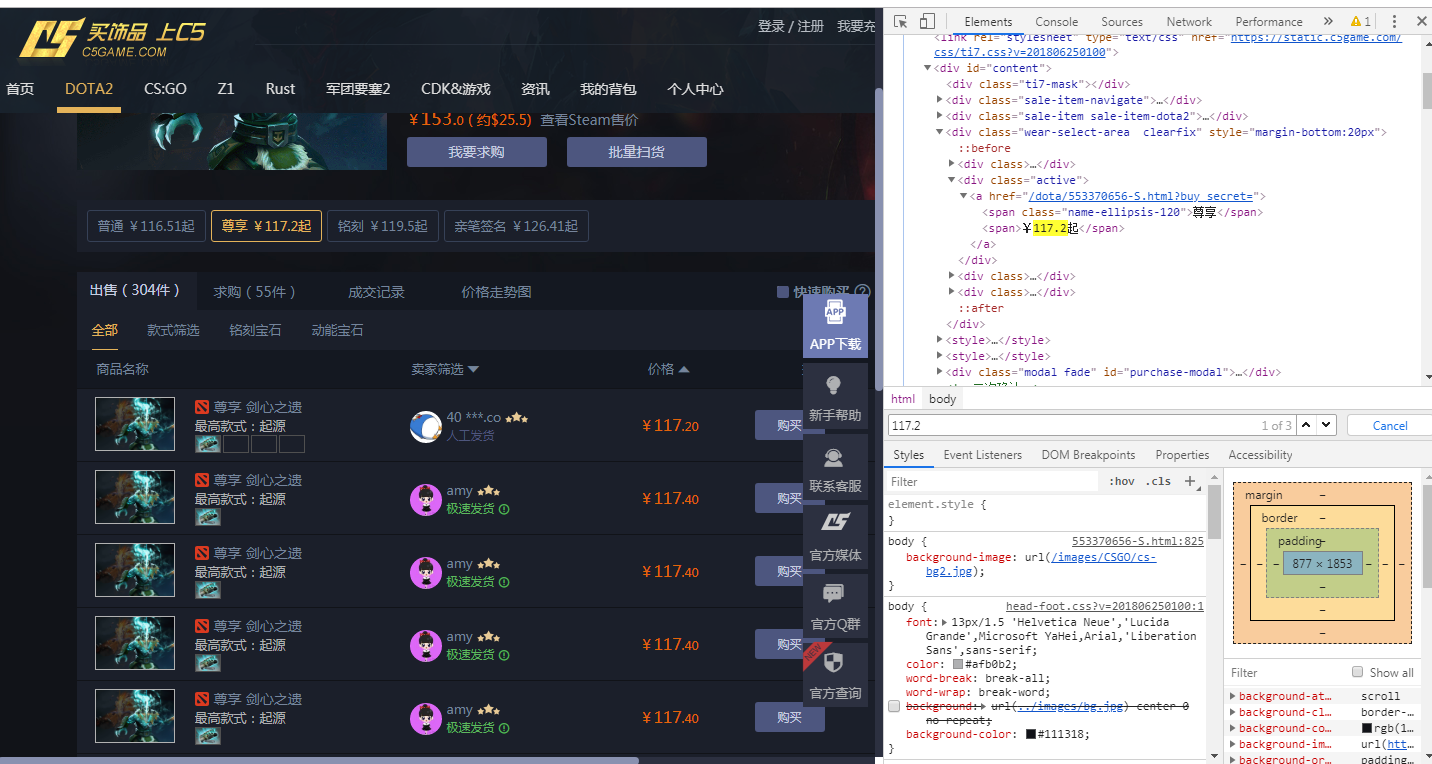The width and height of the screenshot is (1432, 764).
Task: Open the DOM Breakpoints tab
Action: (1088, 455)
